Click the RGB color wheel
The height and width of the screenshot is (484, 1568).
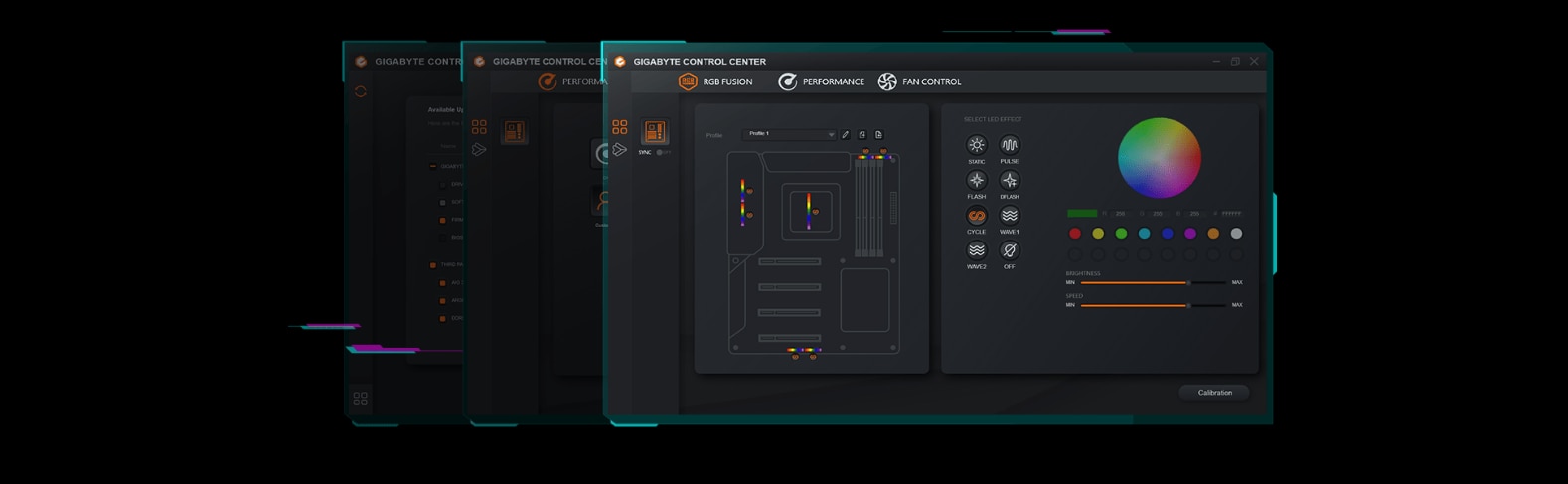[x=1160, y=158]
